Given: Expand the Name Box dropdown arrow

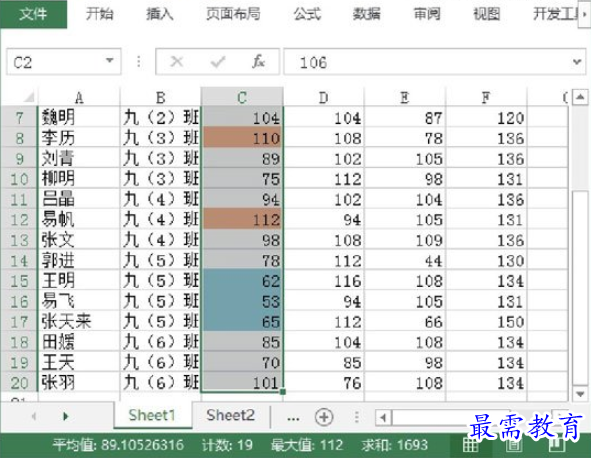Looking at the screenshot, I should pos(110,60).
